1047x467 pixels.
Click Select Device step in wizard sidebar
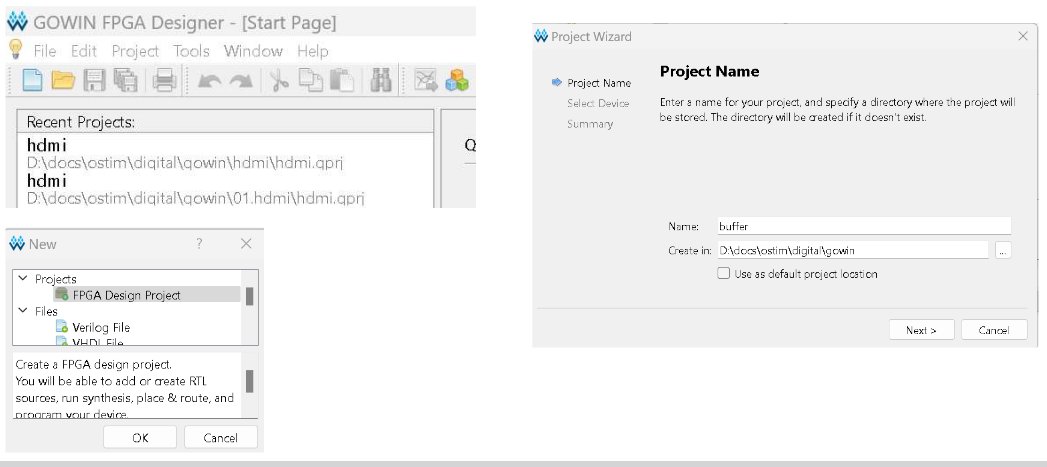pyautogui.click(x=598, y=103)
